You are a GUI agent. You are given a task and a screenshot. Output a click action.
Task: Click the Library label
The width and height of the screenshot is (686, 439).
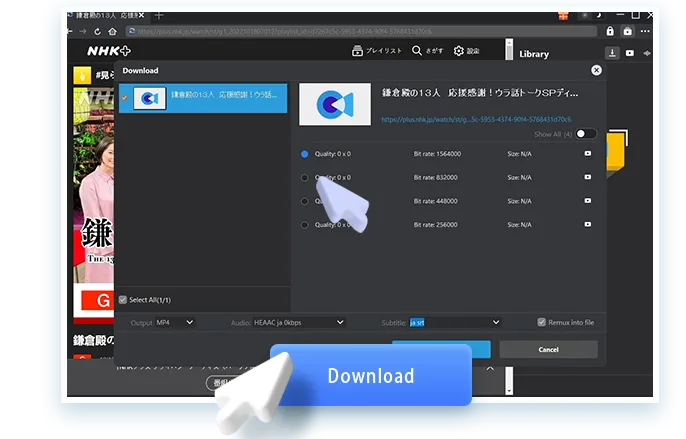534,54
